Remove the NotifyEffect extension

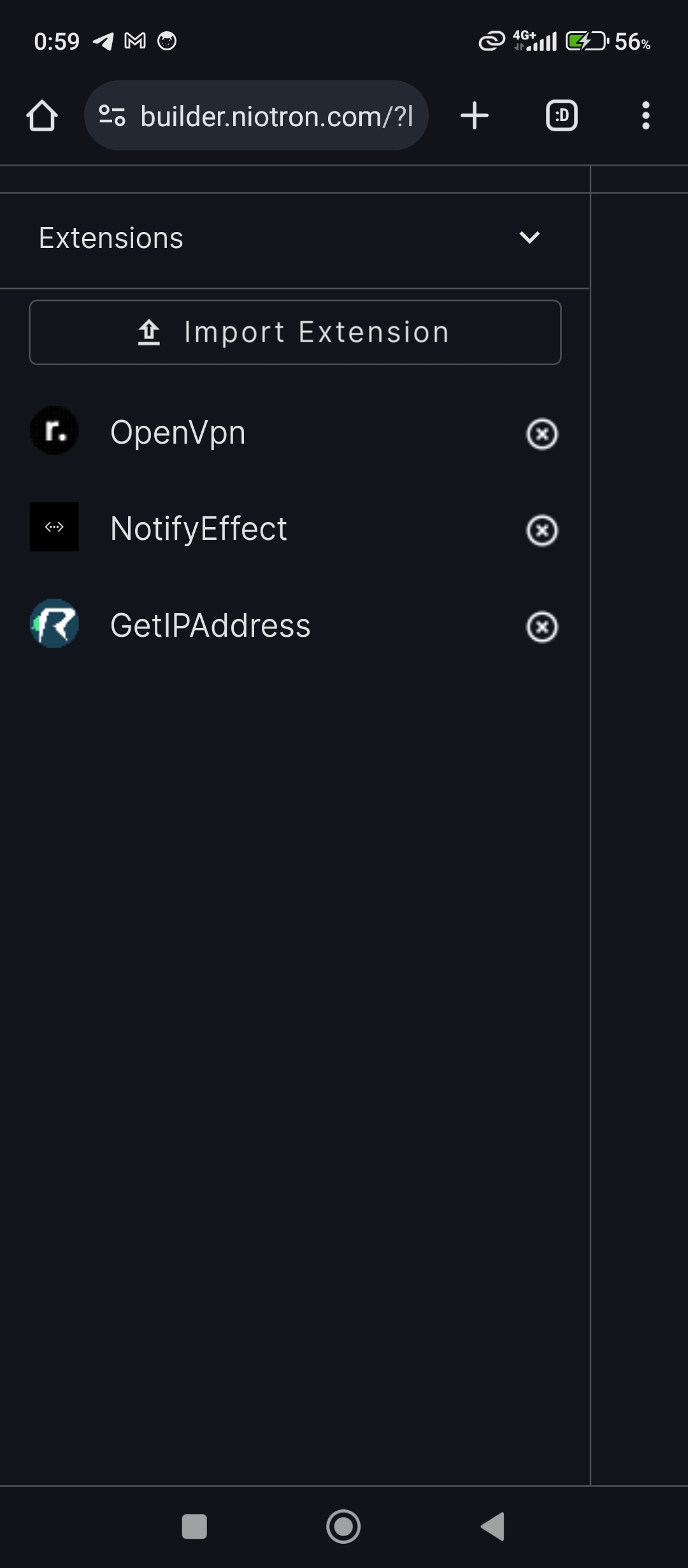click(542, 530)
